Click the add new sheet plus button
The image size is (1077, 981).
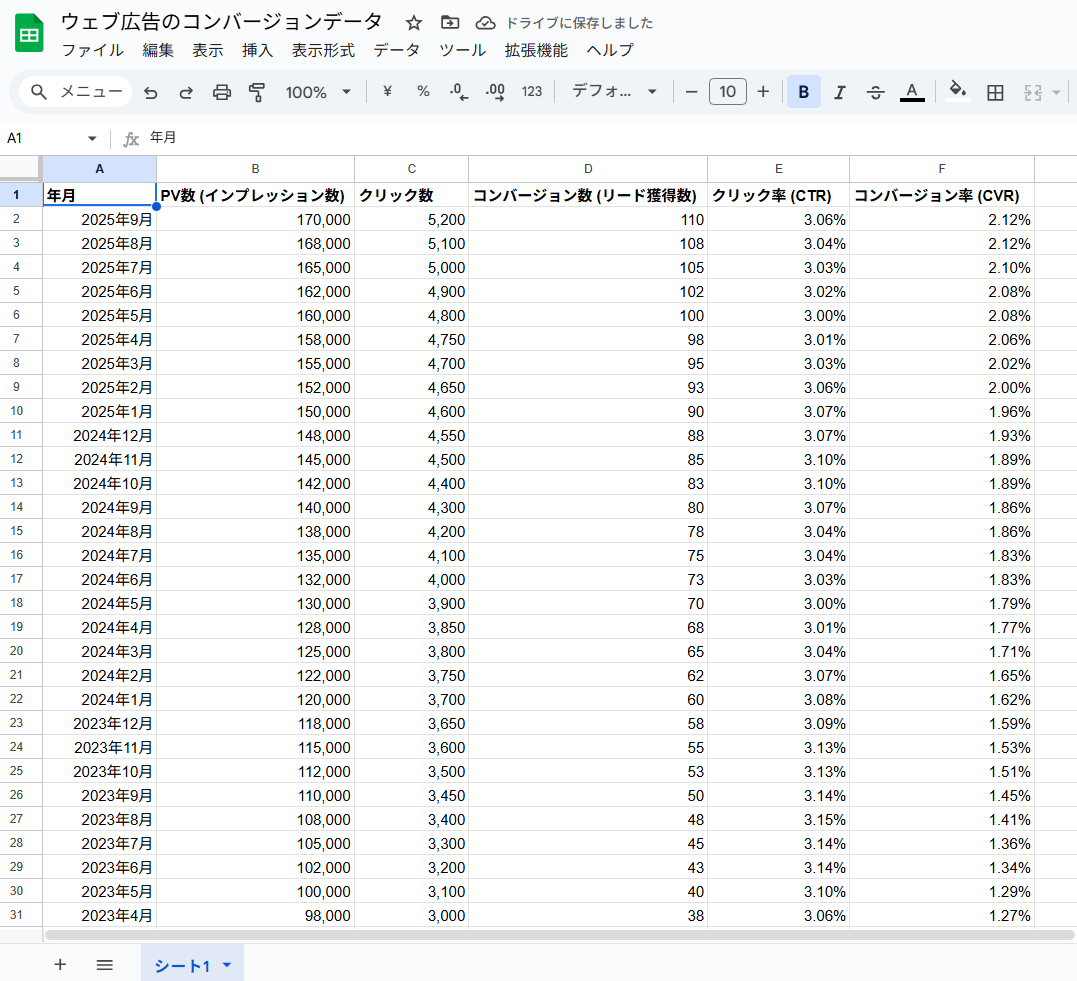[60, 965]
